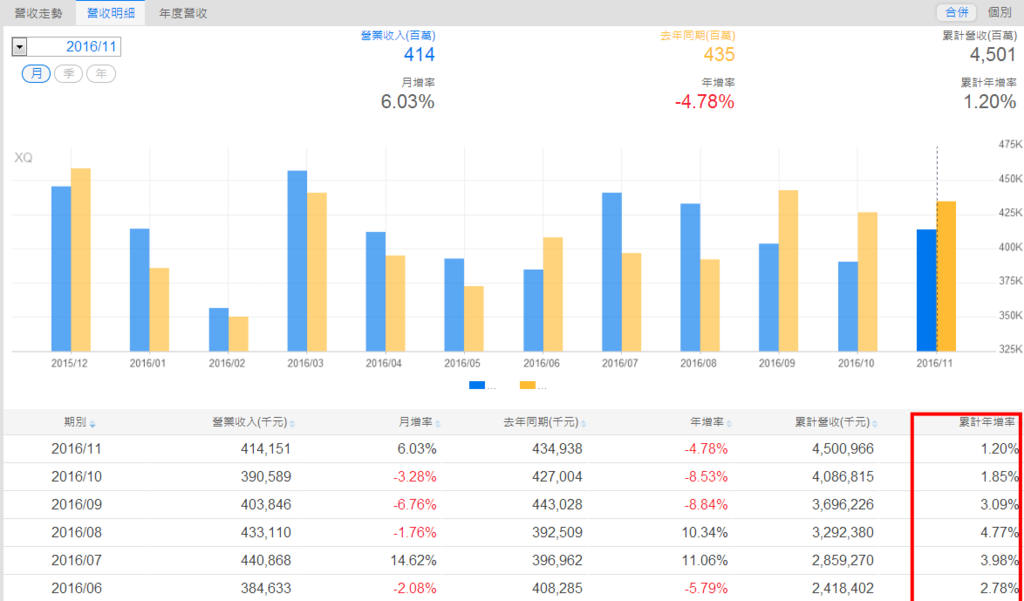The image size is (1024, 601).
Task: Click the 2016/11 row period cell
Action: (76, 449)
